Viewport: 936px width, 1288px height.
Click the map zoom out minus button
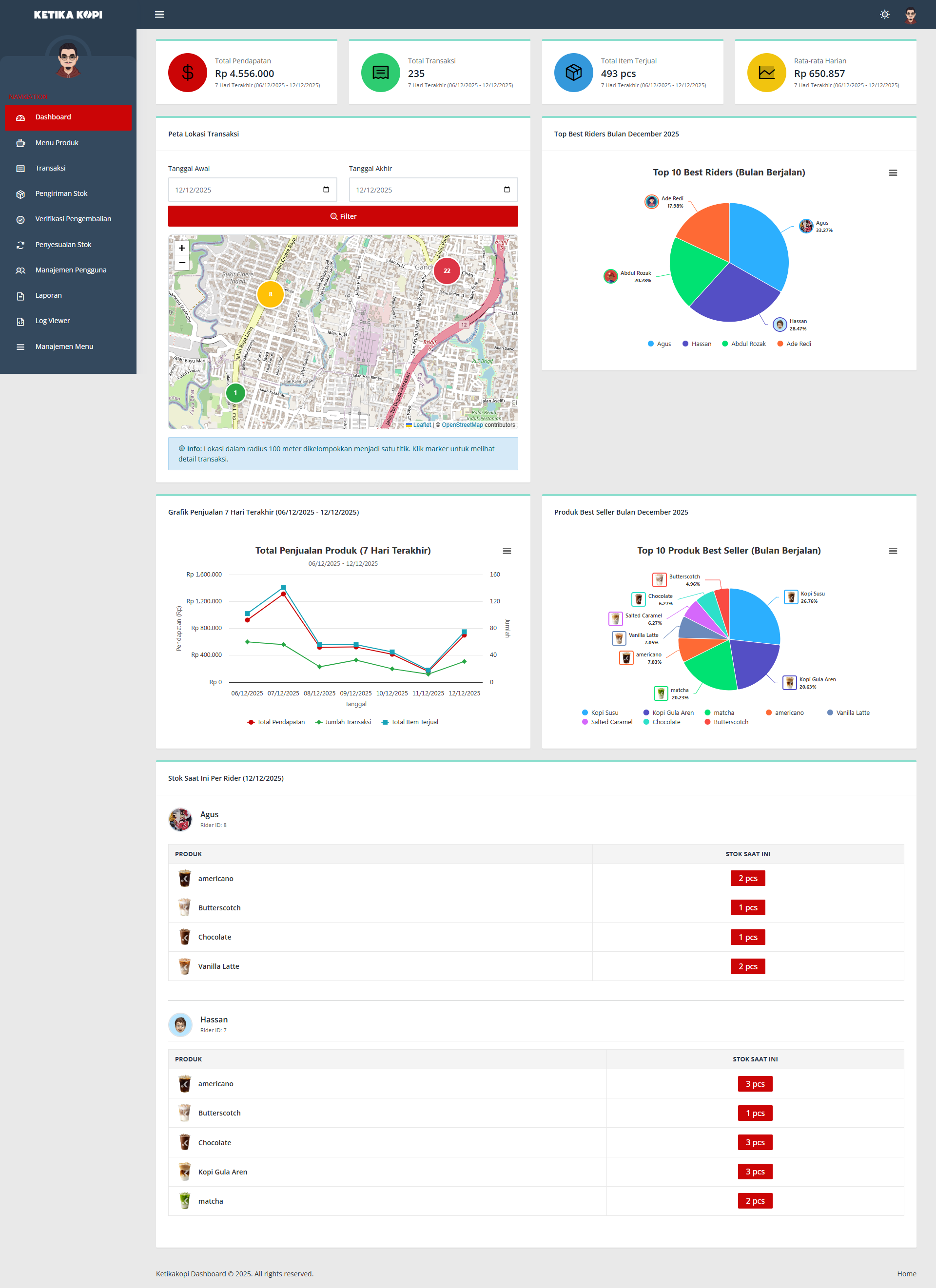[182, 262]
